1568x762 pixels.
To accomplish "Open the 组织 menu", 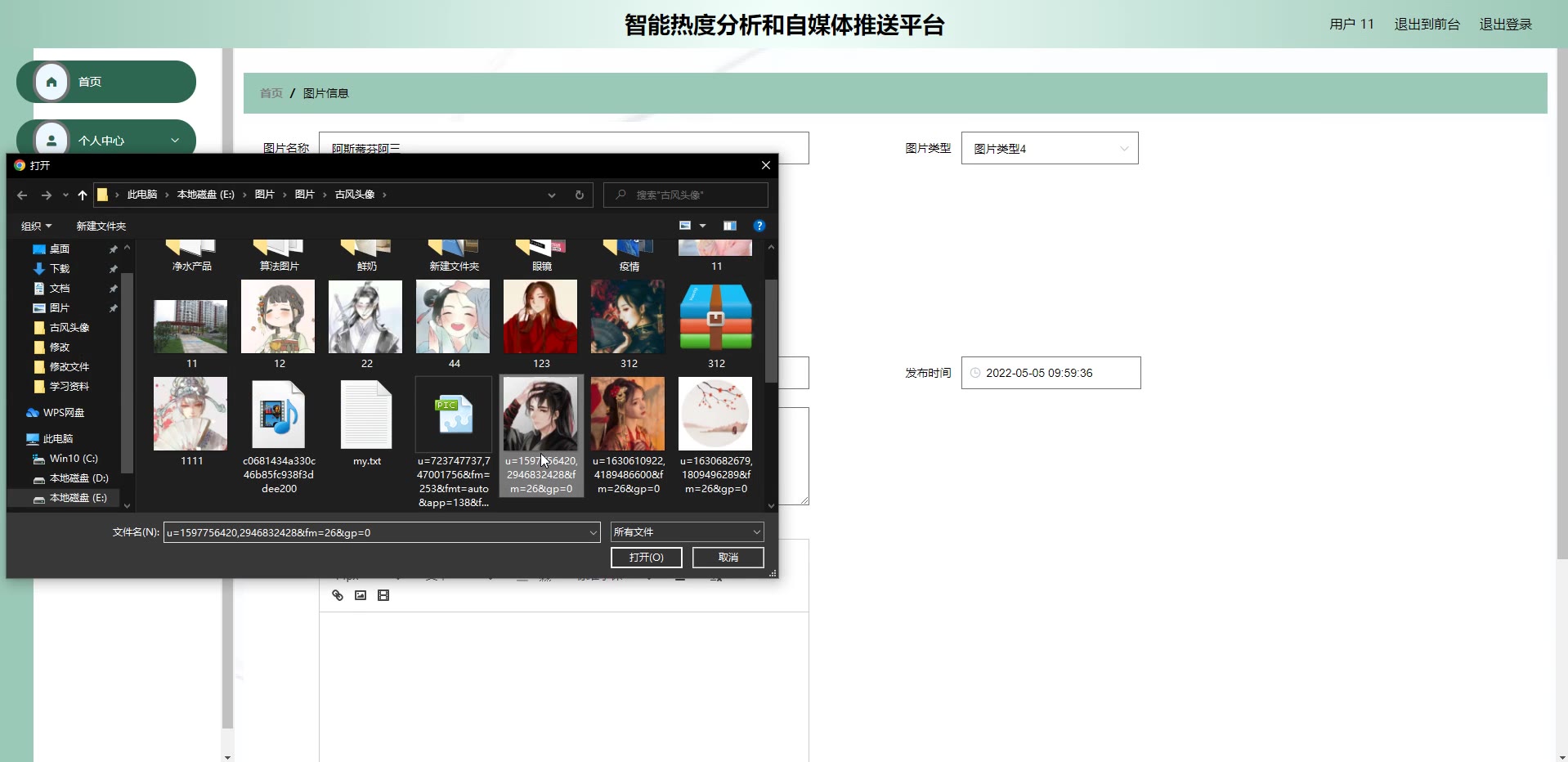I will (x=36, y=226).
